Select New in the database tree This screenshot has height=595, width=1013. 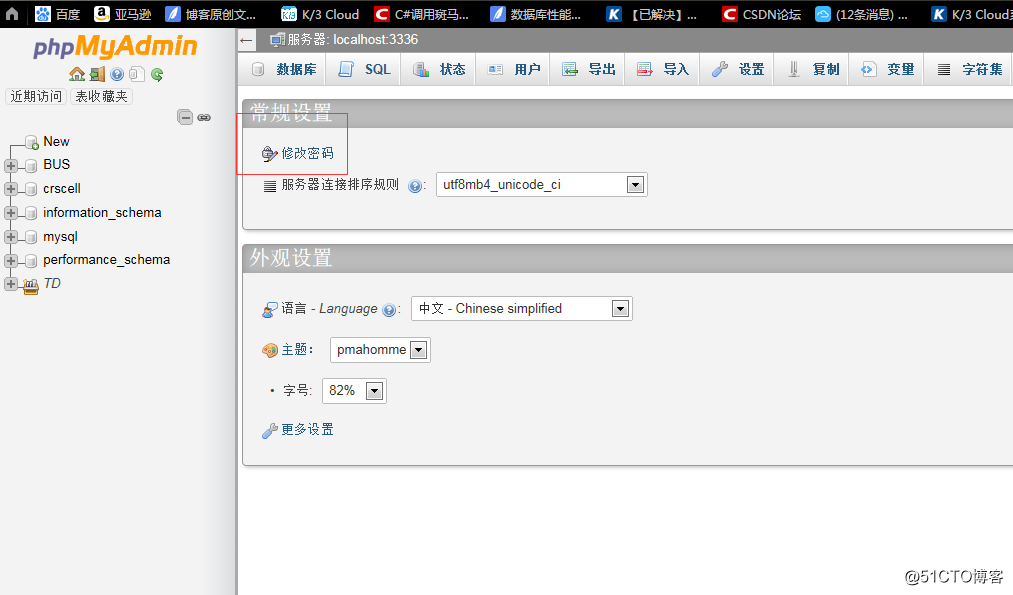pos(56,141)
